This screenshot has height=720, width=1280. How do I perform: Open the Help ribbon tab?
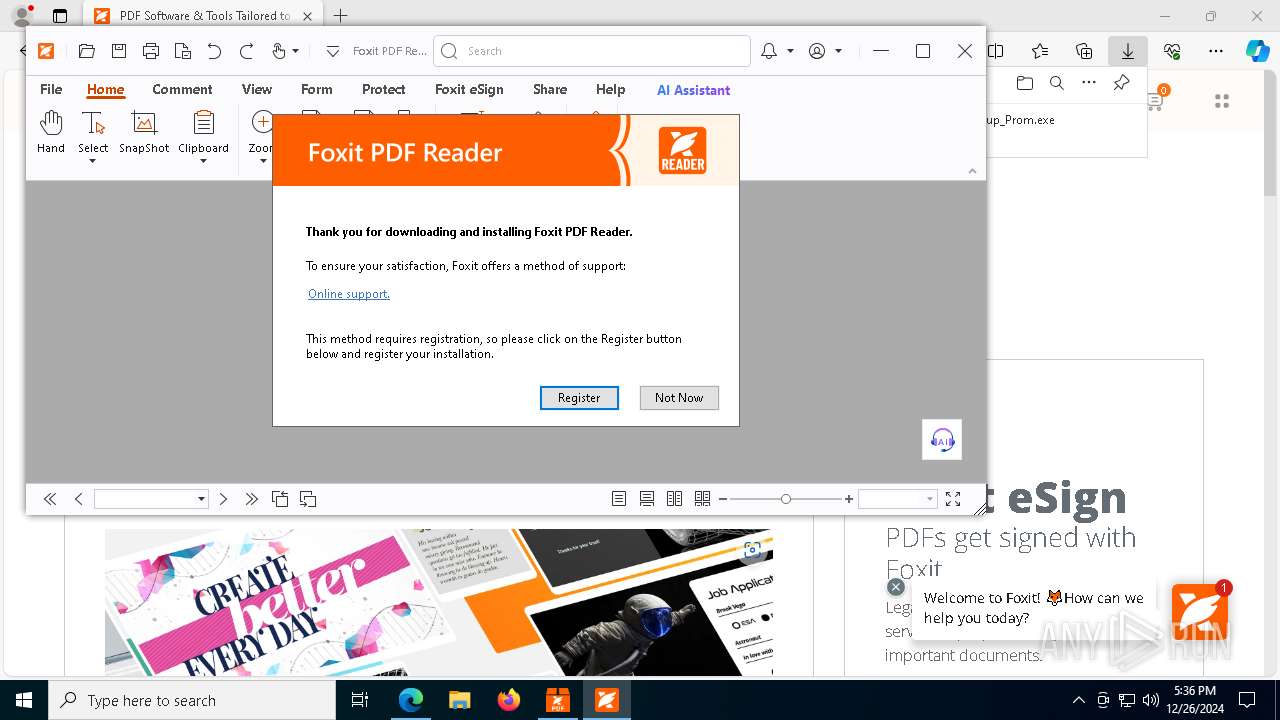click(610, 89)
